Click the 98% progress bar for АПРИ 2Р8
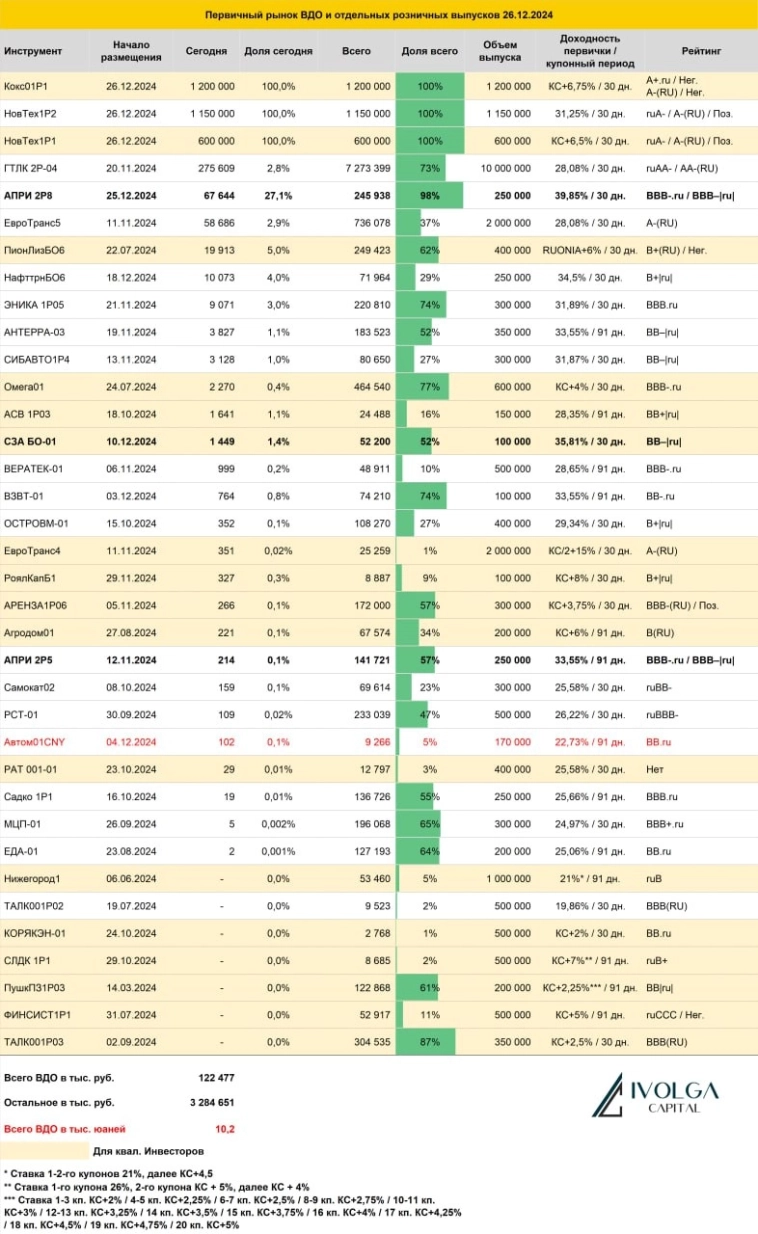The image size is (758, 1234). [429, 195]
